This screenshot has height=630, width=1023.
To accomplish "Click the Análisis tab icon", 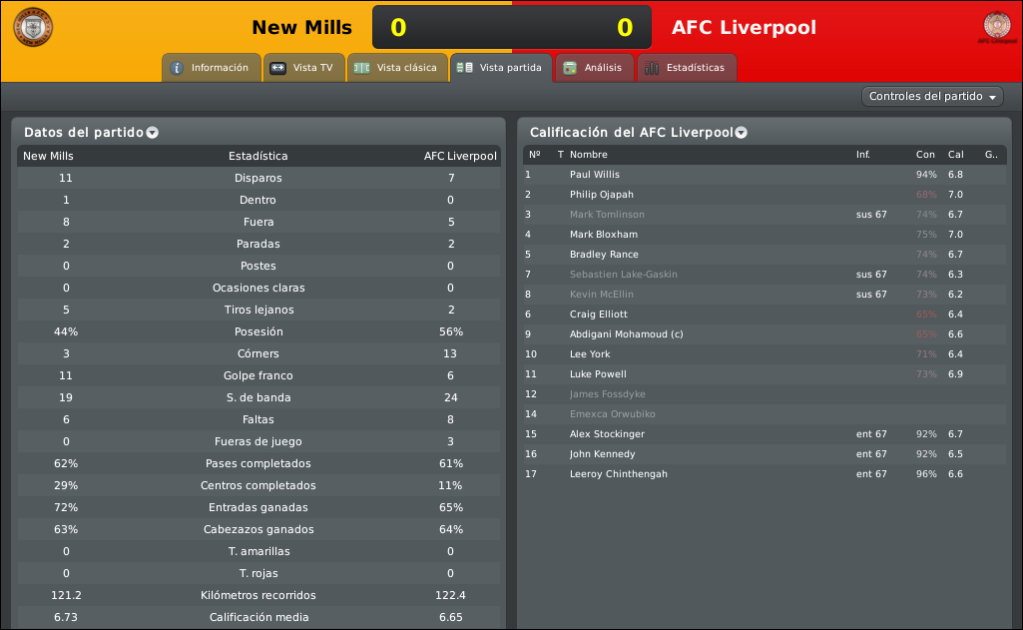I will tap(570, 68).
